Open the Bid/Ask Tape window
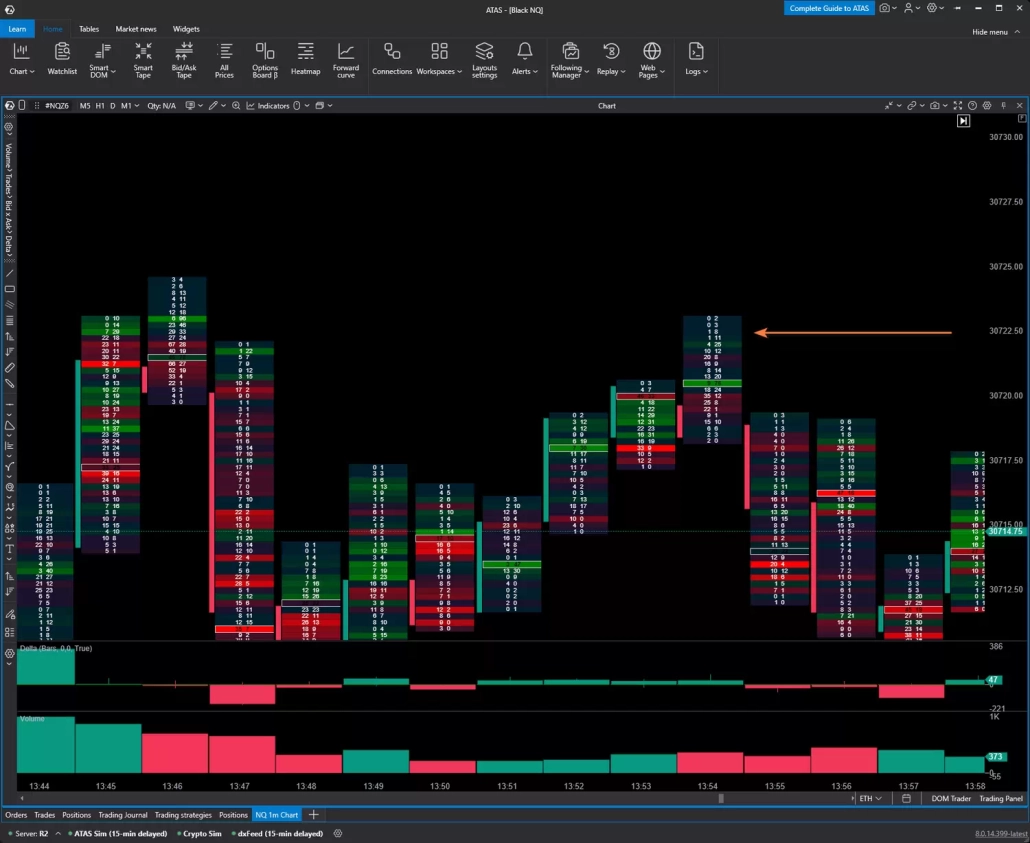Screen dimensions: 1030x843 coord(184,60)
